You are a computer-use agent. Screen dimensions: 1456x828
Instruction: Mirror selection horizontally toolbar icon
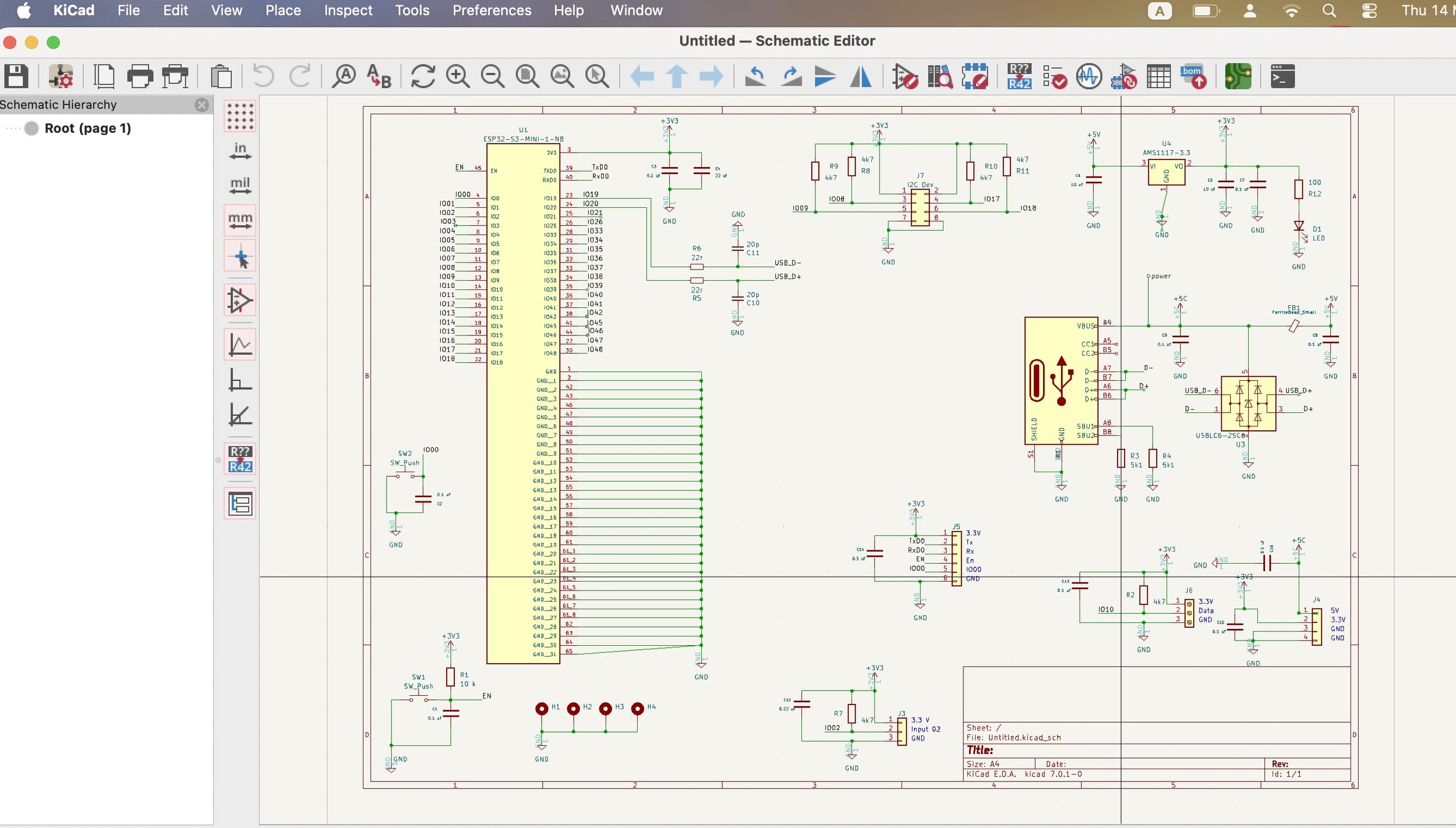click(x=860, y=76)
